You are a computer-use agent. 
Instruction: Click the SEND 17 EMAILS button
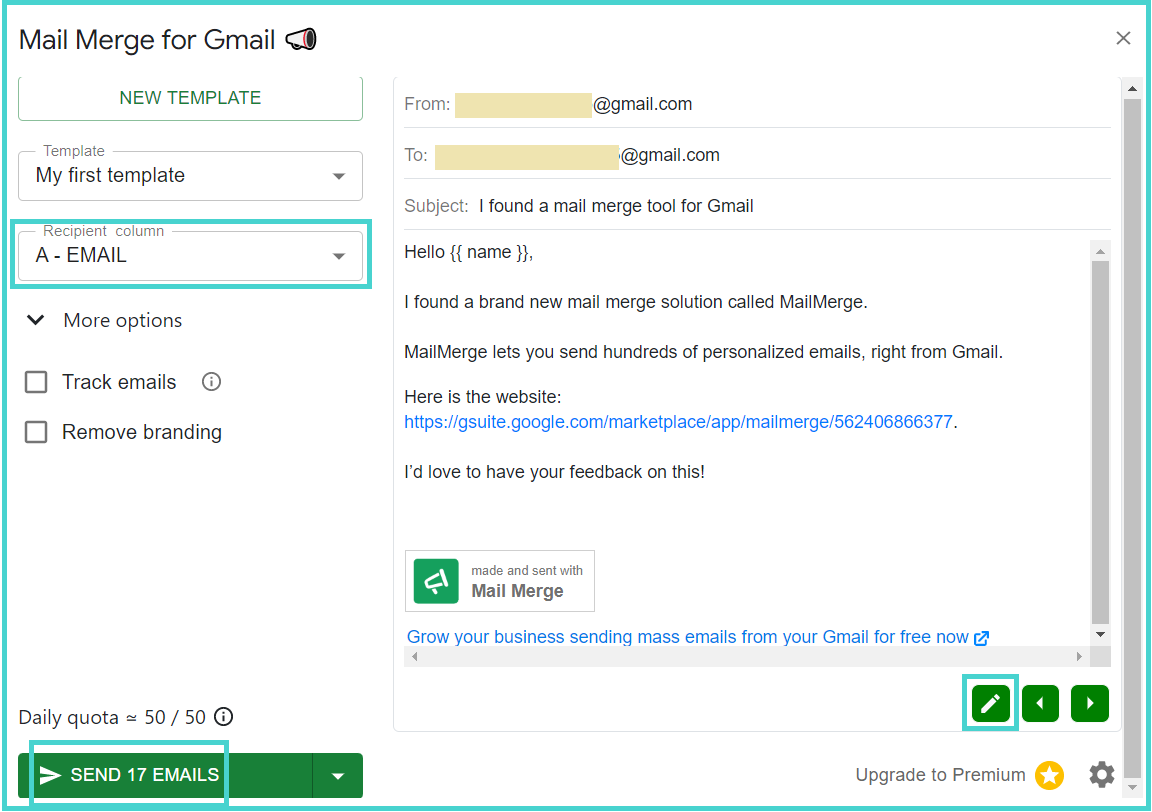[x=165, y=775]
